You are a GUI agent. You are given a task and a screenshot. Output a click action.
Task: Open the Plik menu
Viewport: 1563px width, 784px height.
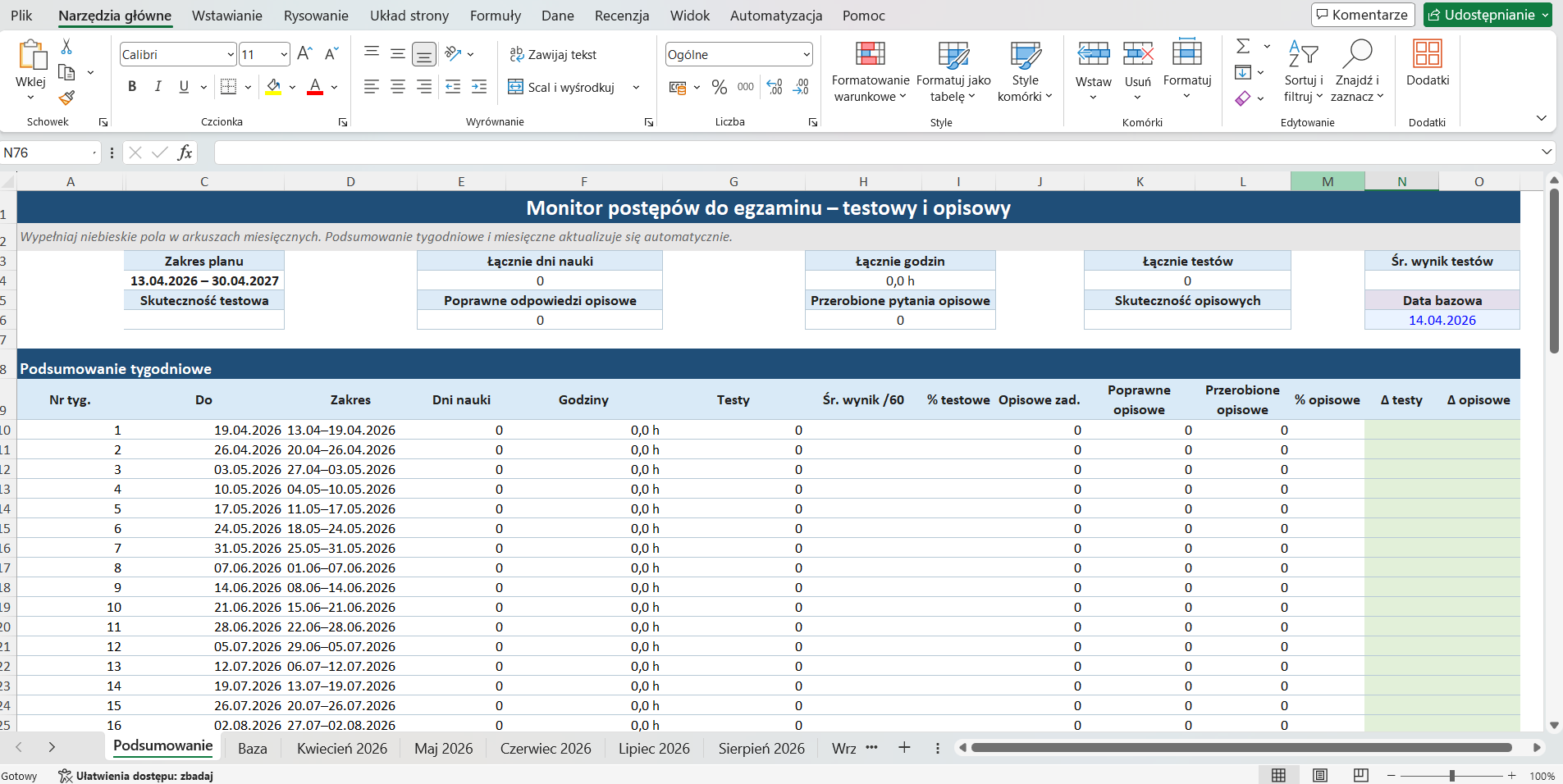point(21,16)
